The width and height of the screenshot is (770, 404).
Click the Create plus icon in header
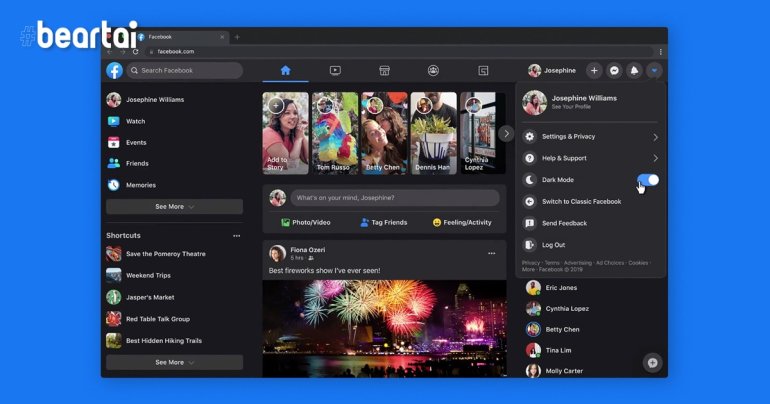594,71
